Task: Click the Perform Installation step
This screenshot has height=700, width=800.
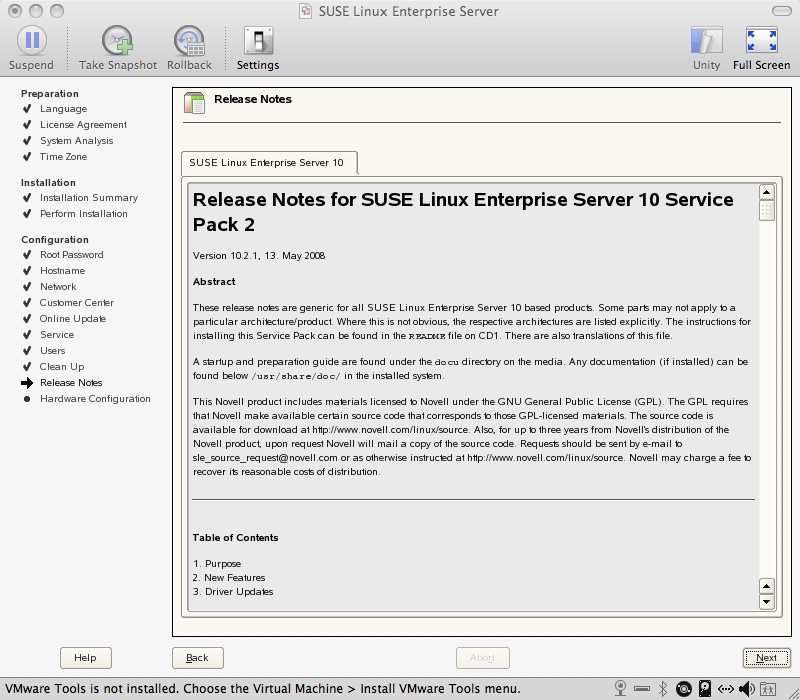Action: tap(84, 213)
